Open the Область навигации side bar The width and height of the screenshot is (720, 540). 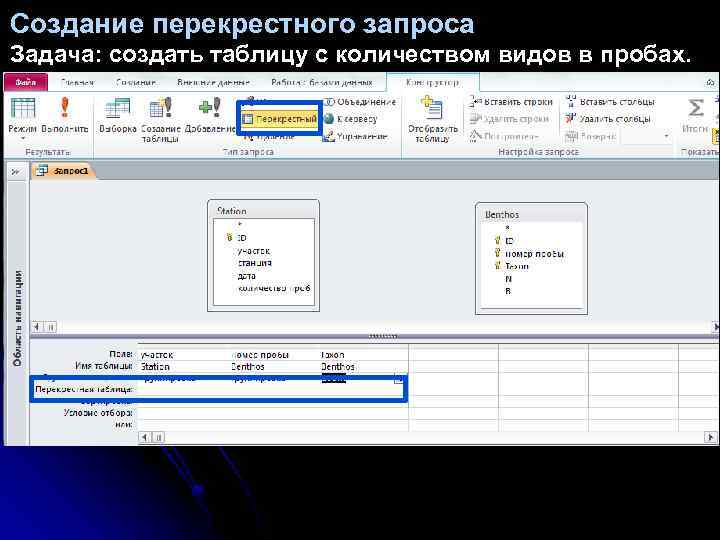point(17,318)
